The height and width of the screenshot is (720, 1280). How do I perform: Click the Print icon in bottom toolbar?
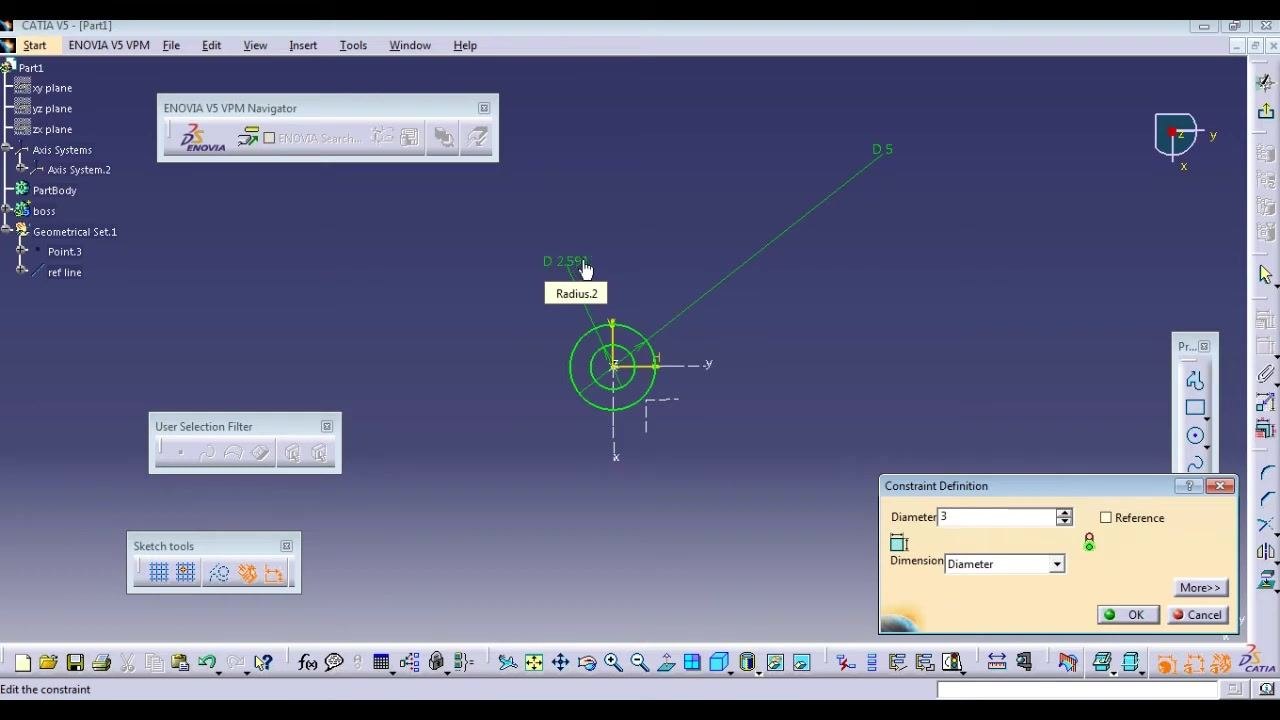[x=101, y=662]
